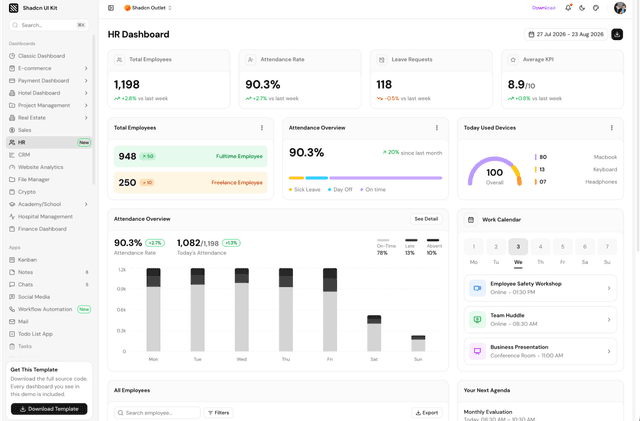Click the Todo List App icon
The image size is (640, 421).
click(12, 334)
